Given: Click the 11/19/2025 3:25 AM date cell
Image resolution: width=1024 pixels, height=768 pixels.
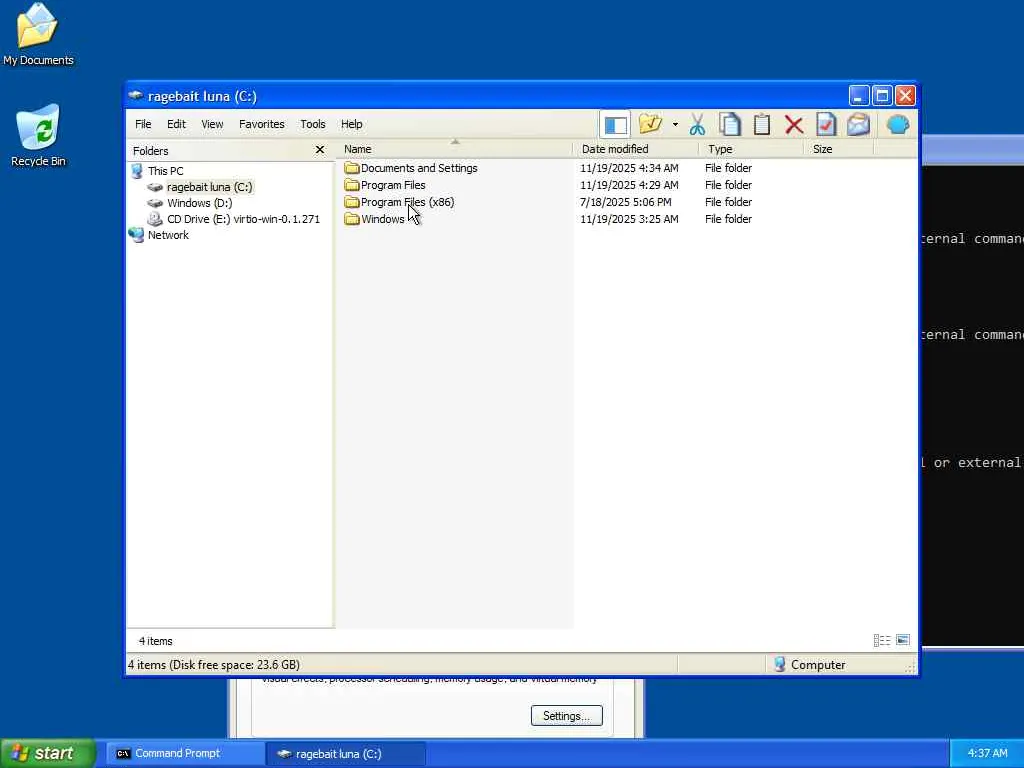Looking at the screenshot, I should 629,219.
